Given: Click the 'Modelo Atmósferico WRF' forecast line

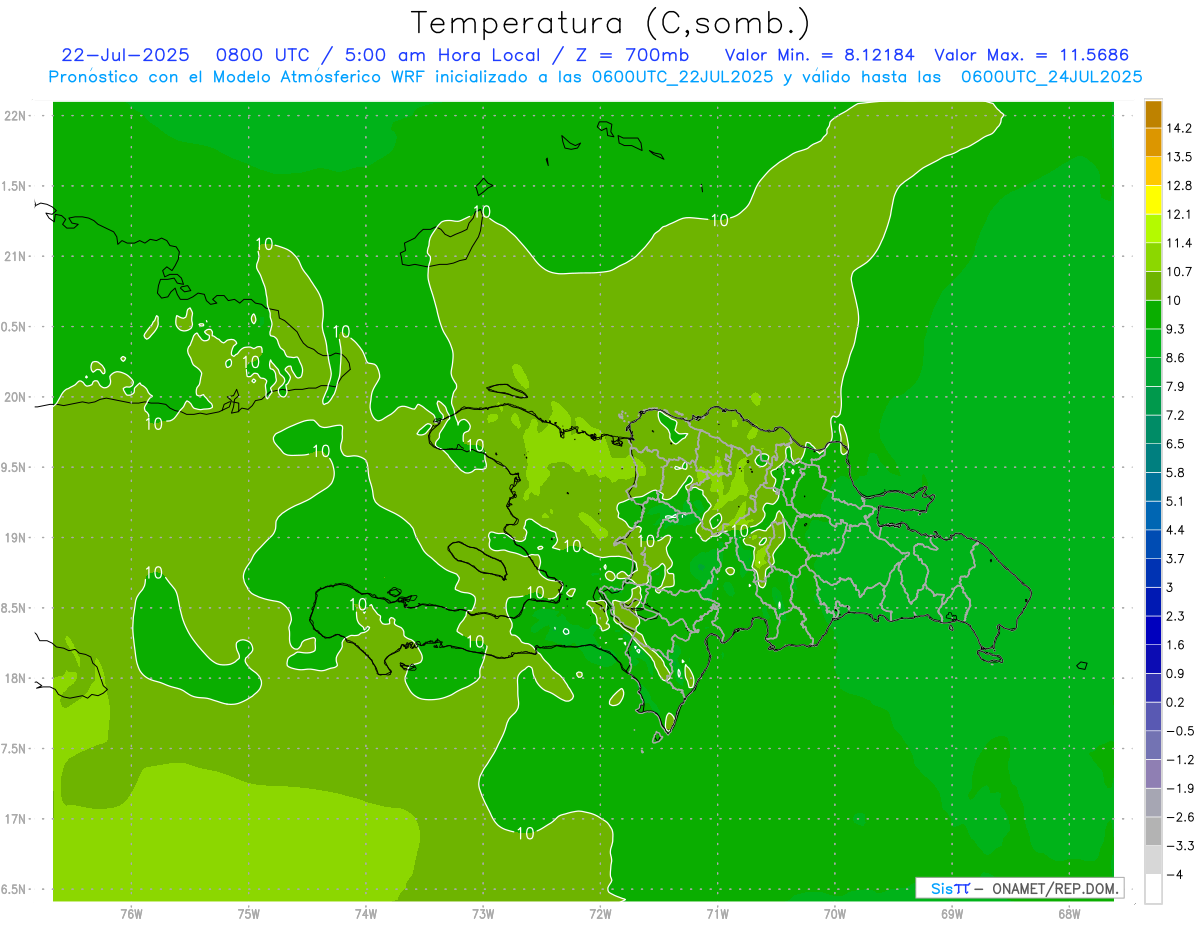Looking at the screenshot, I should [x=596, y=77].
